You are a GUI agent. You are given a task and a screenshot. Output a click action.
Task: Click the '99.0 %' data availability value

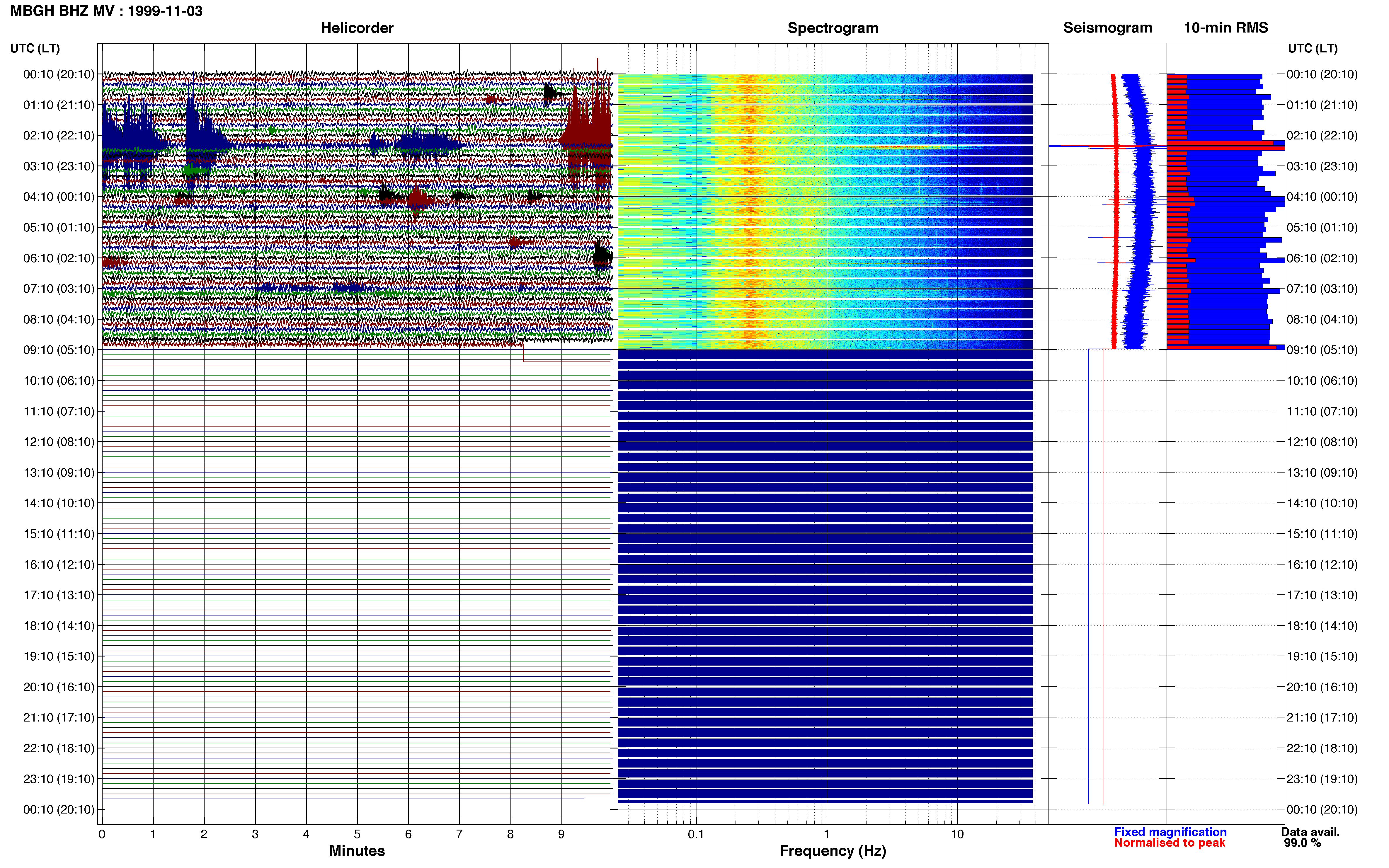(1302, 843)
